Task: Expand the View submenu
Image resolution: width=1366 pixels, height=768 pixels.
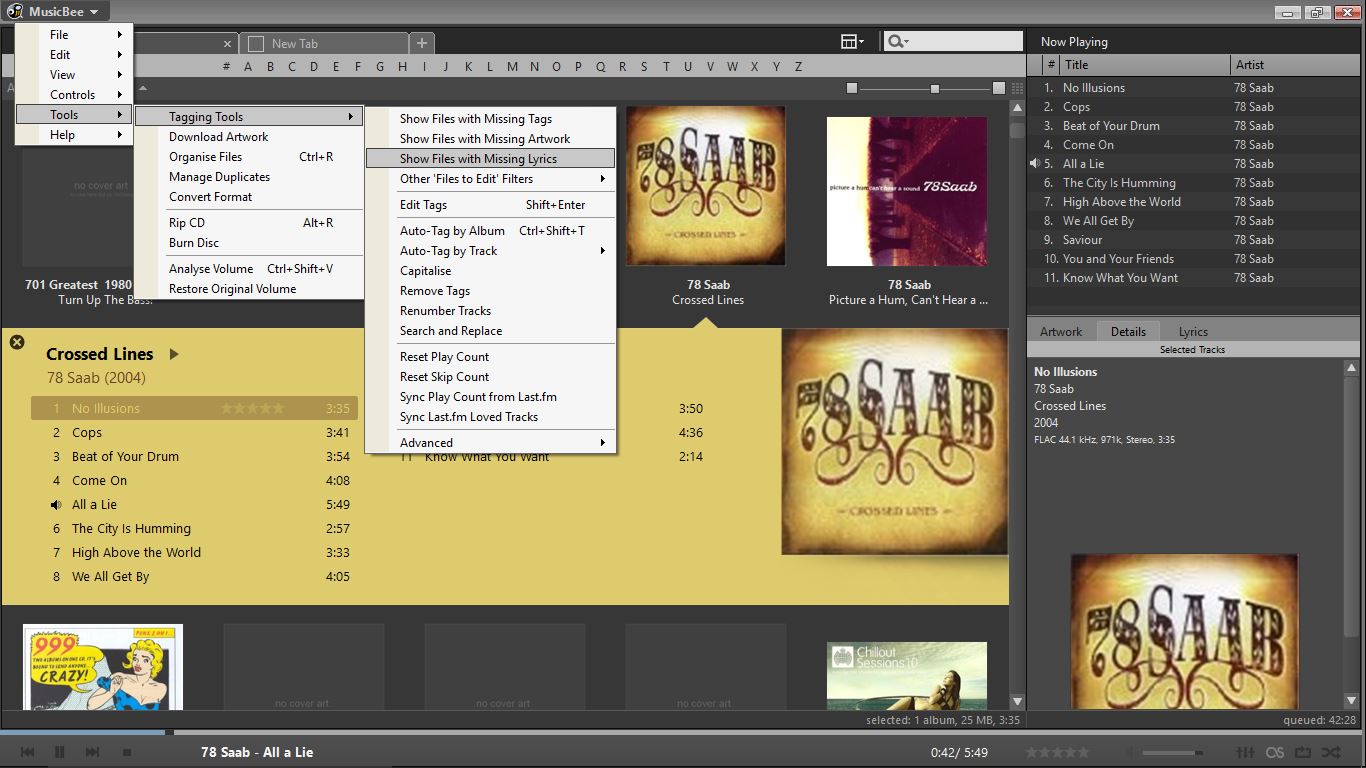Action: 74,75
